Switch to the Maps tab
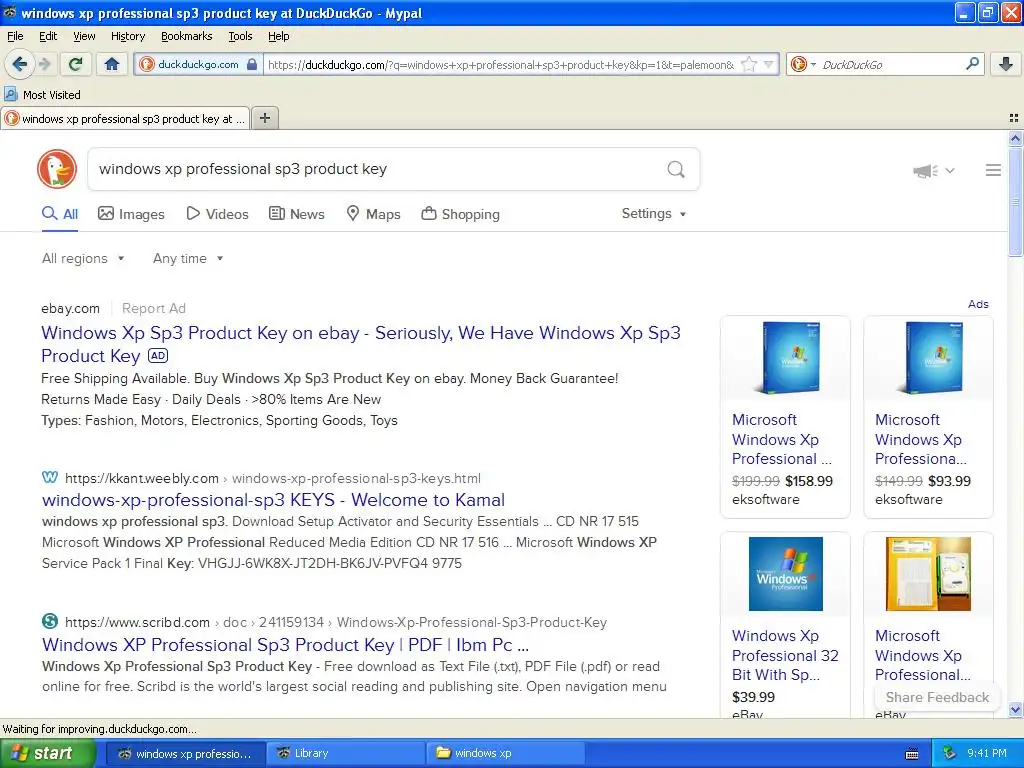This screenshot has width=1024, height=768. click(373, 214)
